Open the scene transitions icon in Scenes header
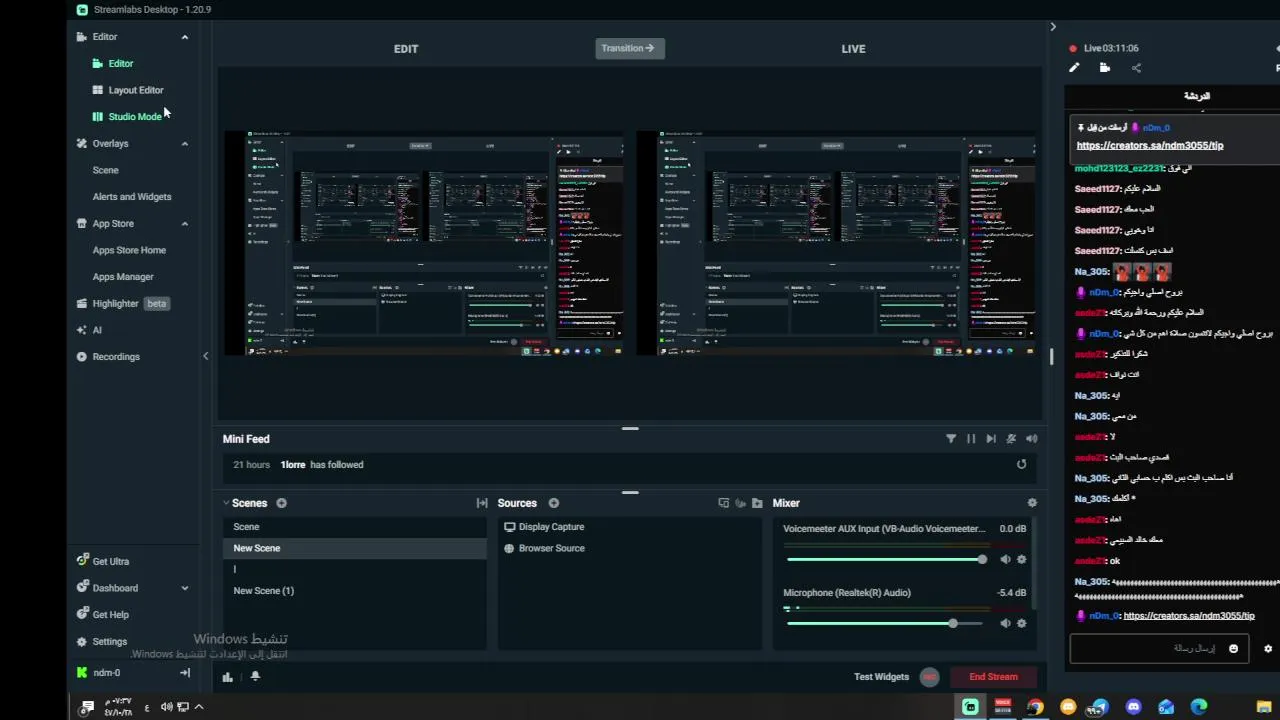1280x720 pixels. pos(482,503)
